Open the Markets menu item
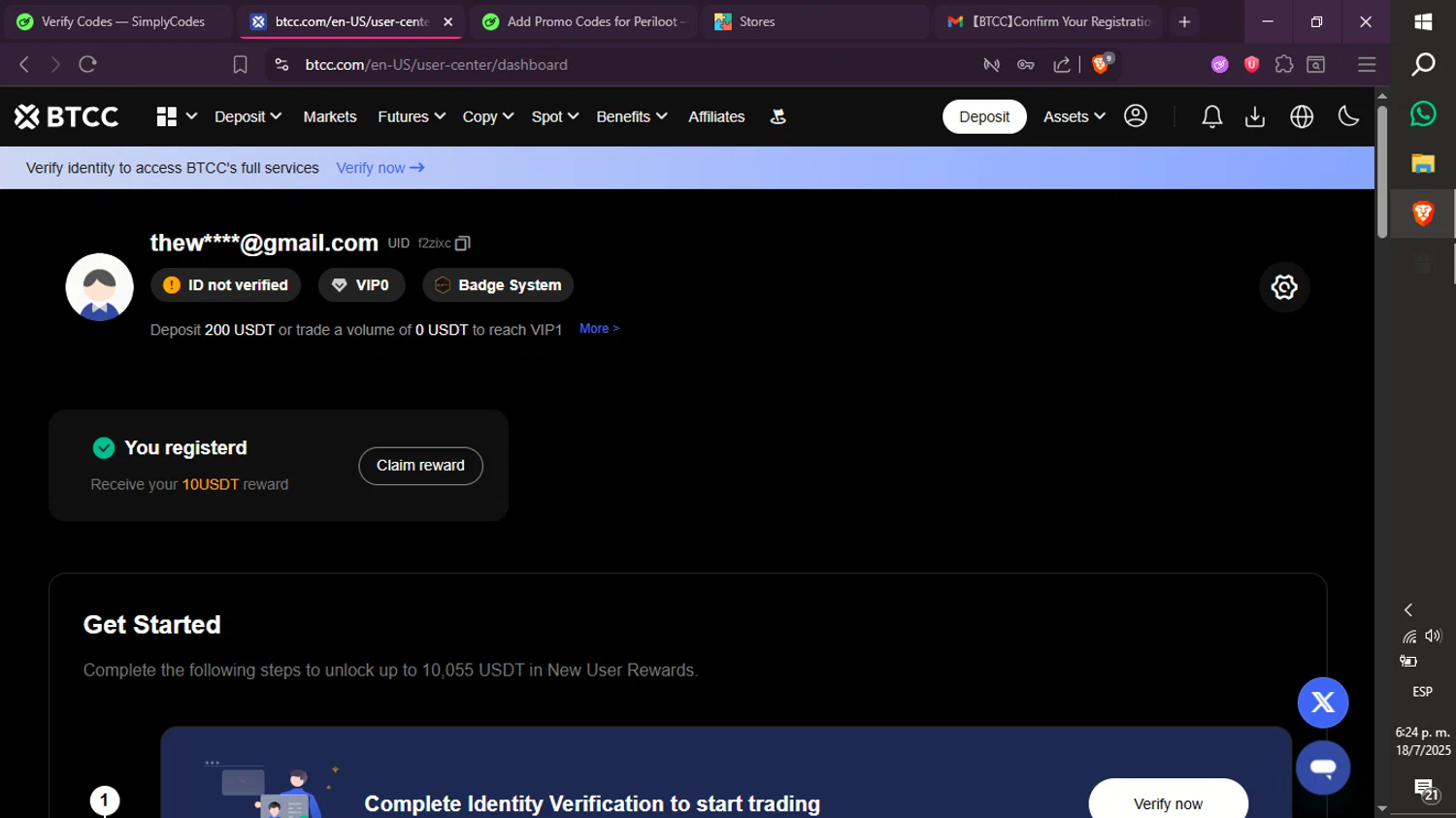1456x818 pixels. tap(330, 116)
